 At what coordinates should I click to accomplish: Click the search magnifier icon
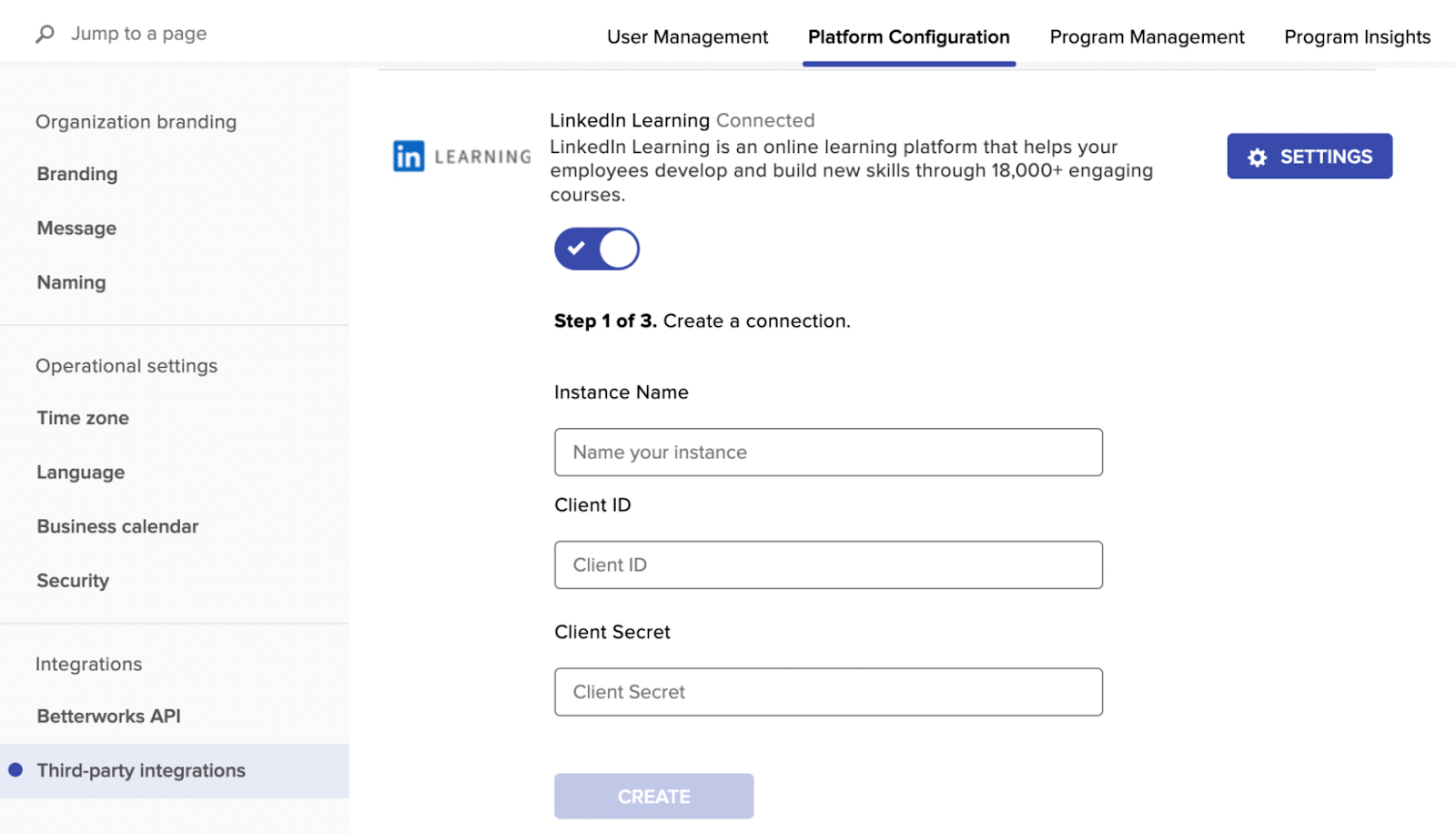(x=45, y=35)
